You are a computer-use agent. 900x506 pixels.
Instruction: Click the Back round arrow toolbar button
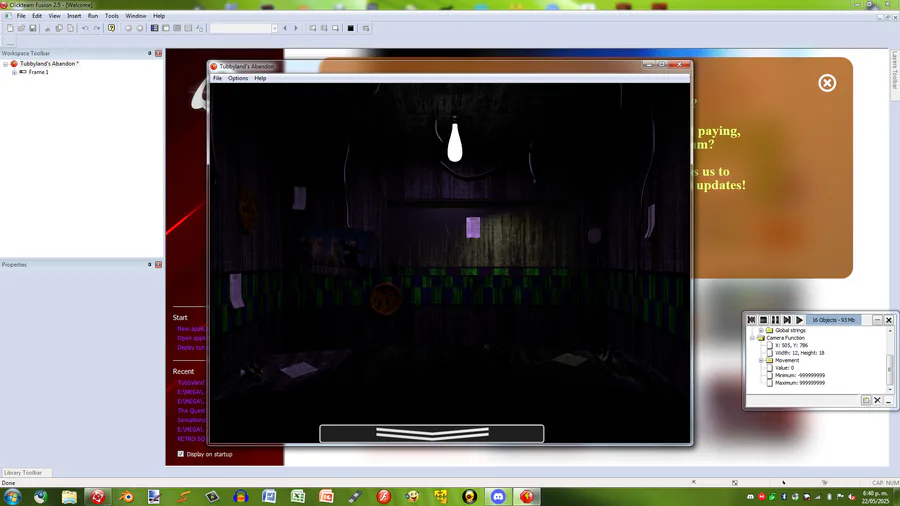point(129,28)
